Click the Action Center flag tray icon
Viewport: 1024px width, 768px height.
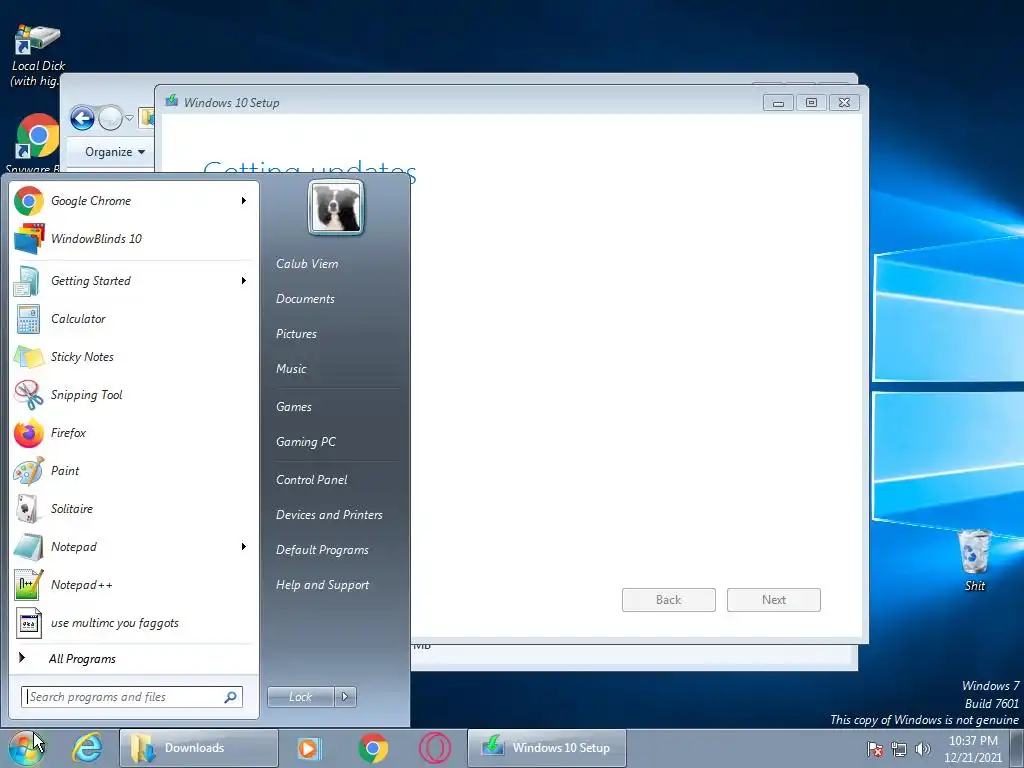pos(875,749)
